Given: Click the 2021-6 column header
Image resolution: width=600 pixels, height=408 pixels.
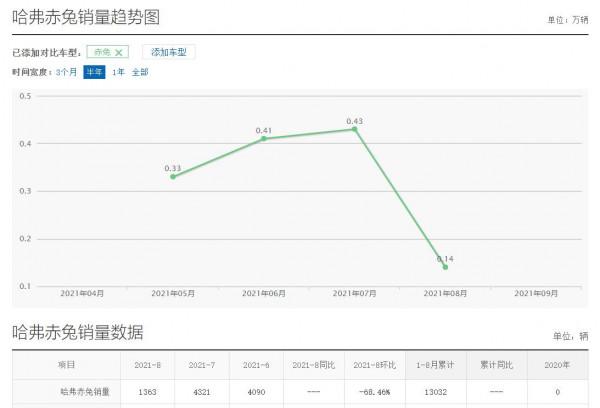Looking at the screenshot, I should point(256,365).
